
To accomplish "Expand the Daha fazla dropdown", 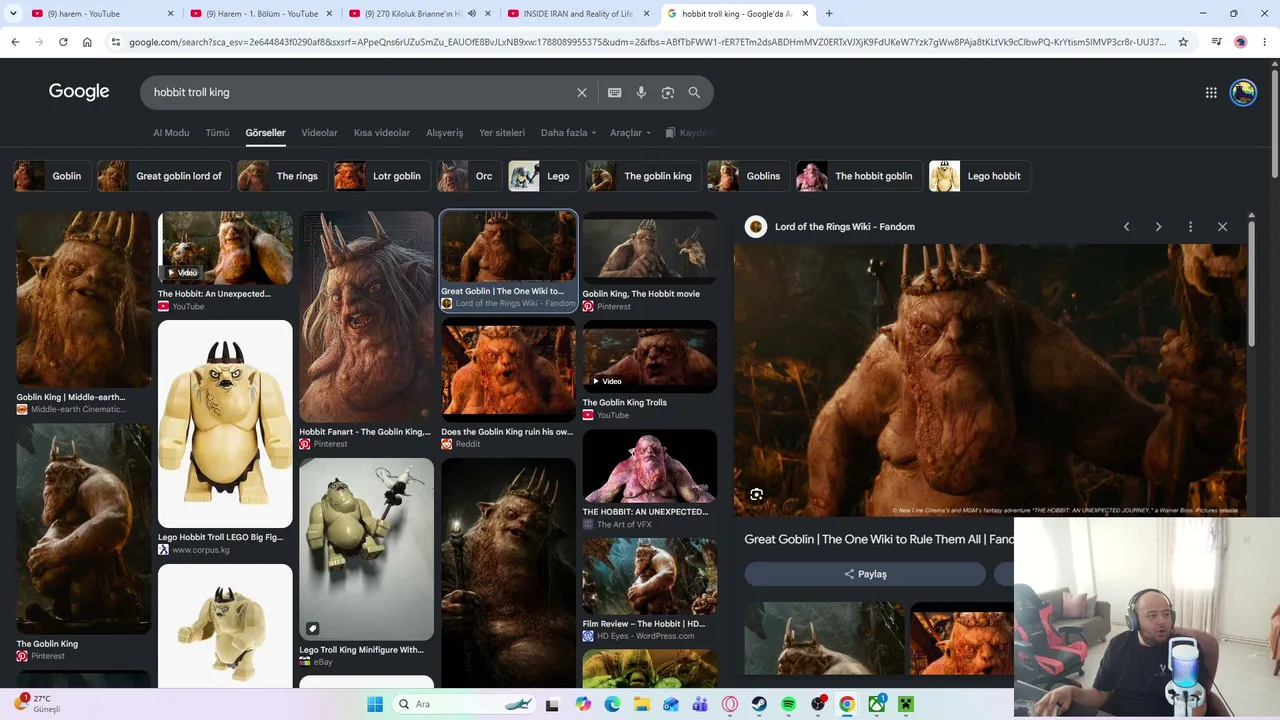I will pos(568,133).
